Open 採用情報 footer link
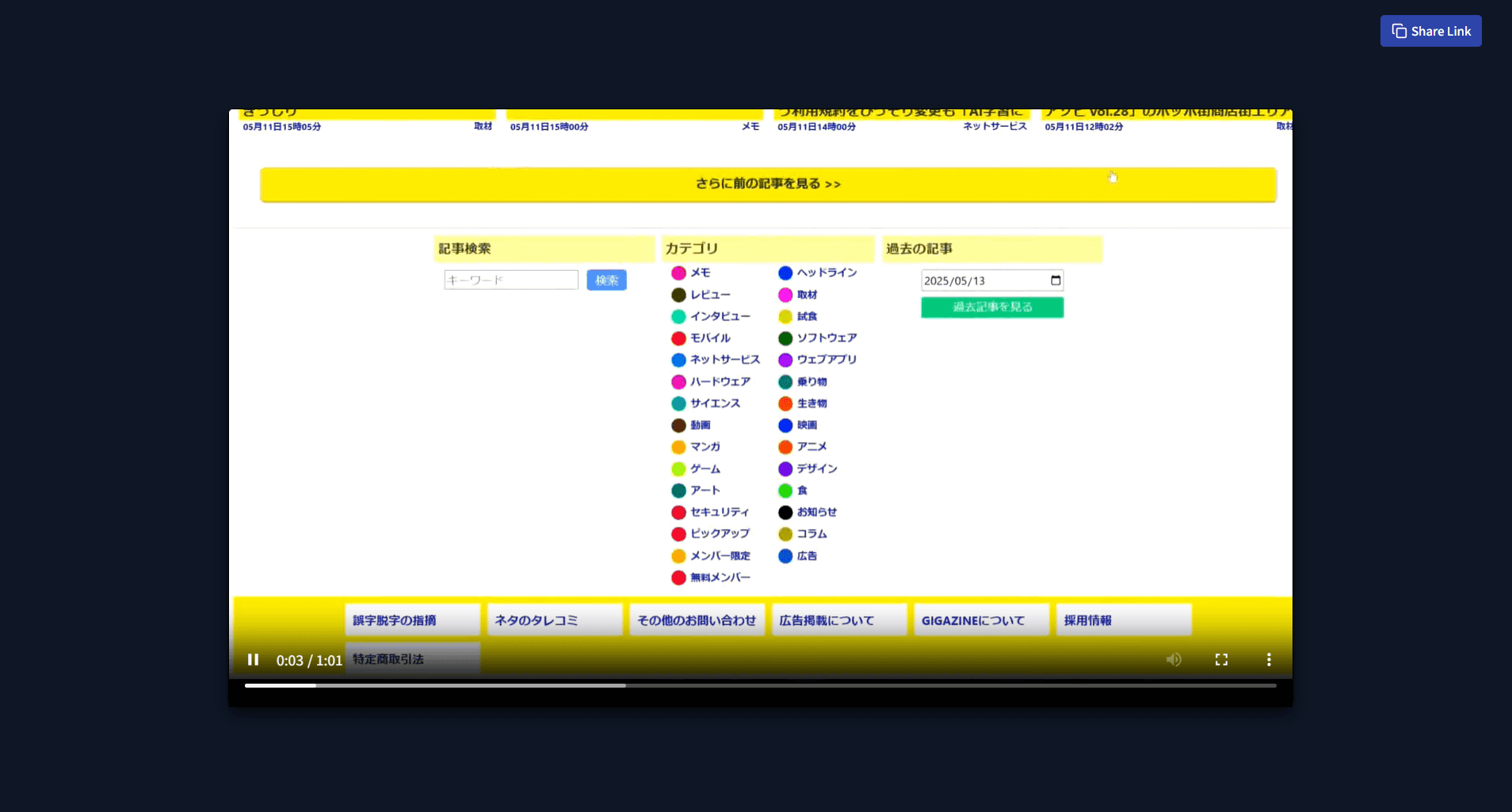This screenshot has width=1512, height=812. point(1124,620)
